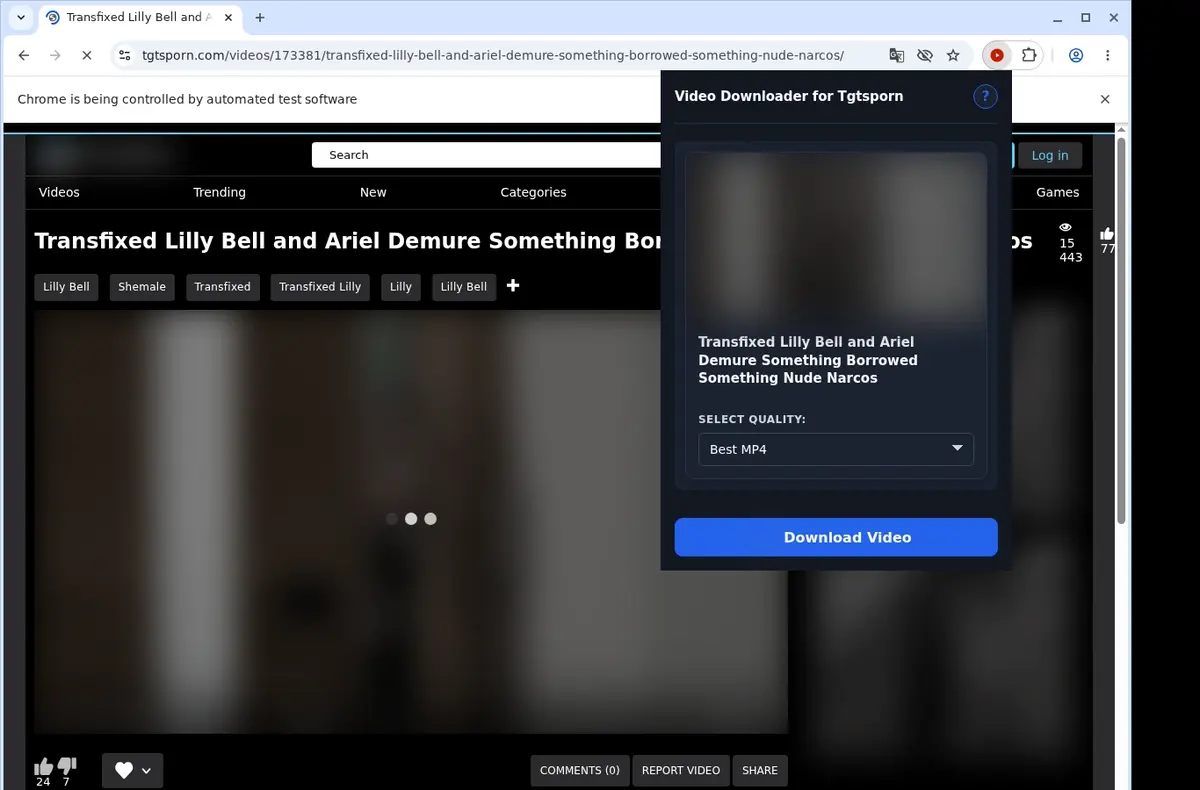The width and height of the screenshot is (1200, 790).
Task: Open Chrome's three-dot menu
Action: click(x=1108, y=56)
